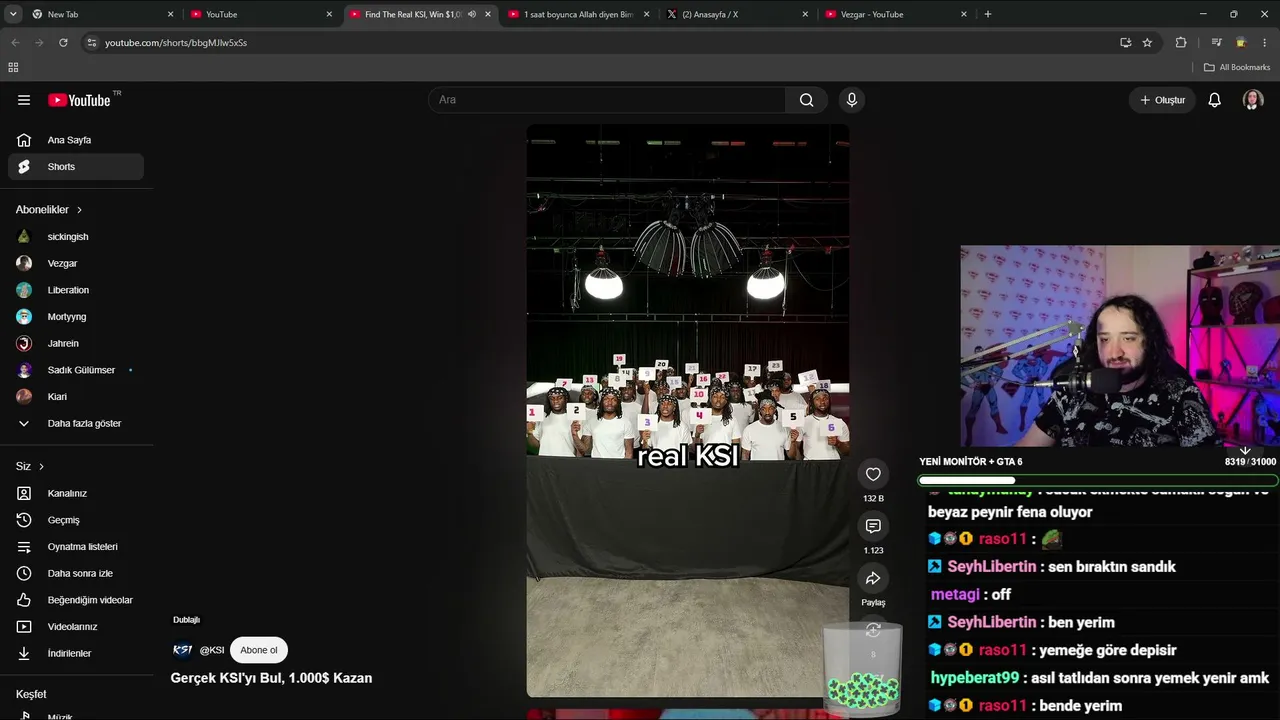Switch to the YouTube tab
1280x720 pixels.
point(260,14)
